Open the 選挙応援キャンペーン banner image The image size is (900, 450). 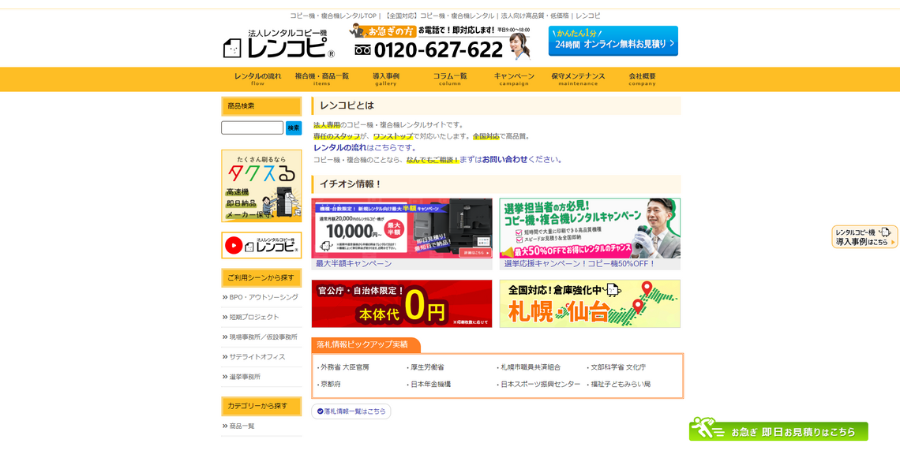point(590,228)
